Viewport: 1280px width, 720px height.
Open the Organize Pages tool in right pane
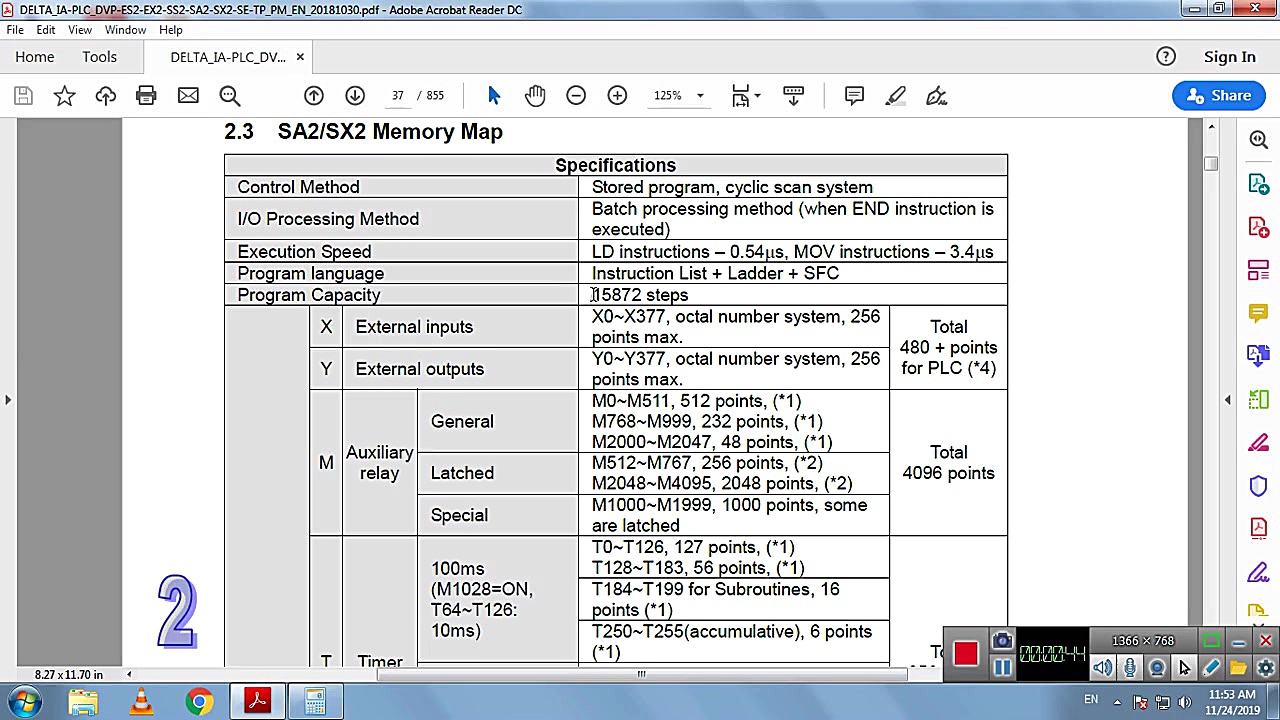point(1259,399)
